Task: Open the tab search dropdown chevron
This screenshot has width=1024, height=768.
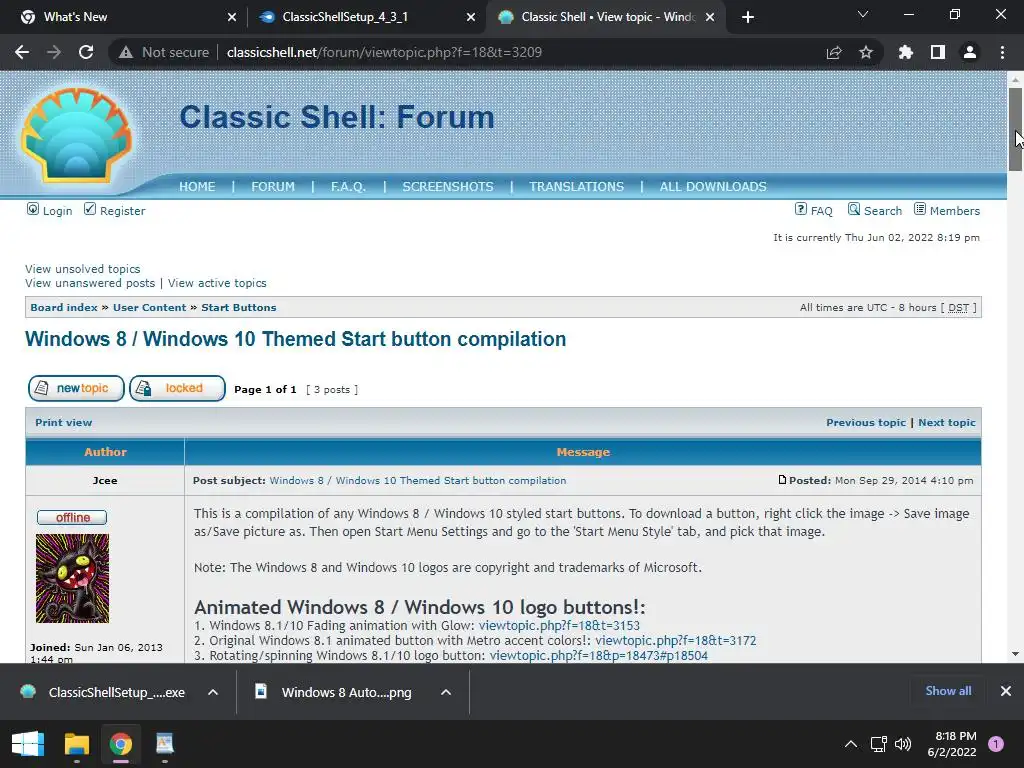Action: pos(863,14)
